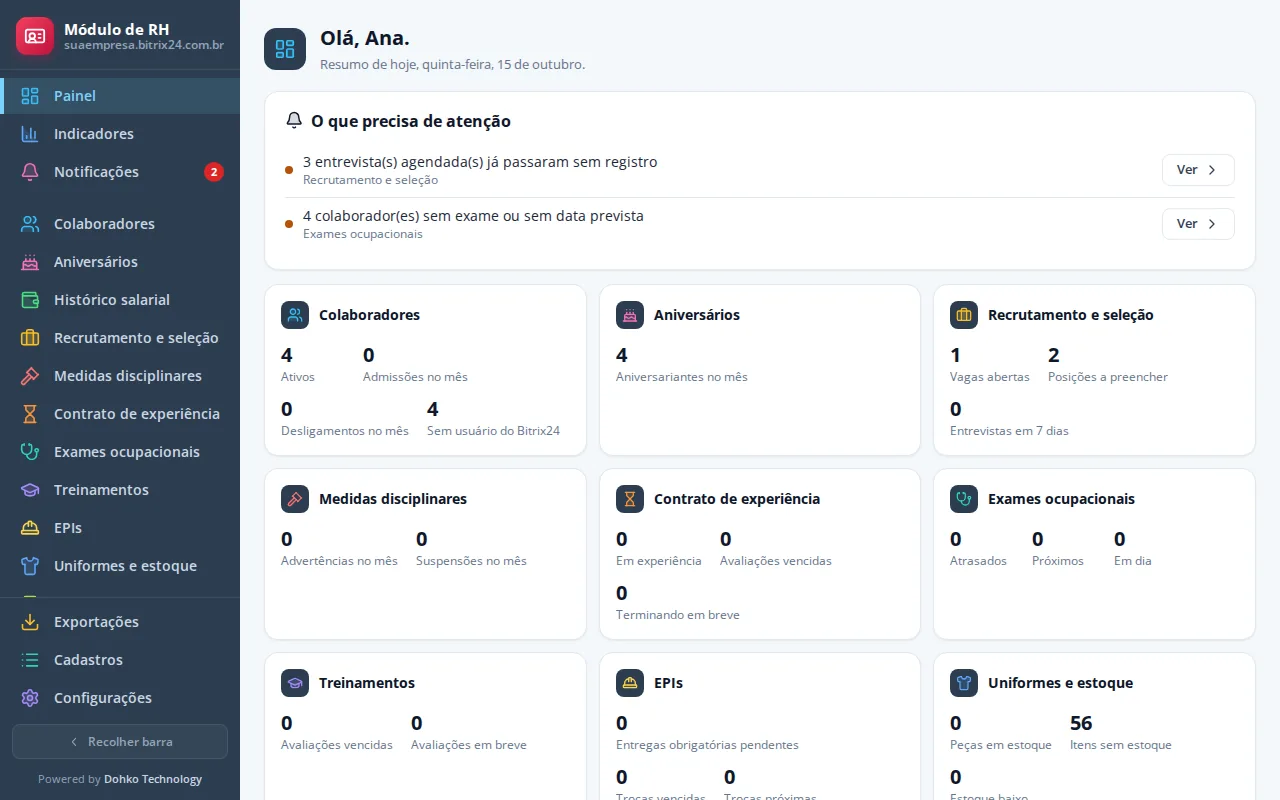This screenshot has height=800, width=1280.
Task: Click the 56 Itens sem estoque value
Action: pos(1081,723)
